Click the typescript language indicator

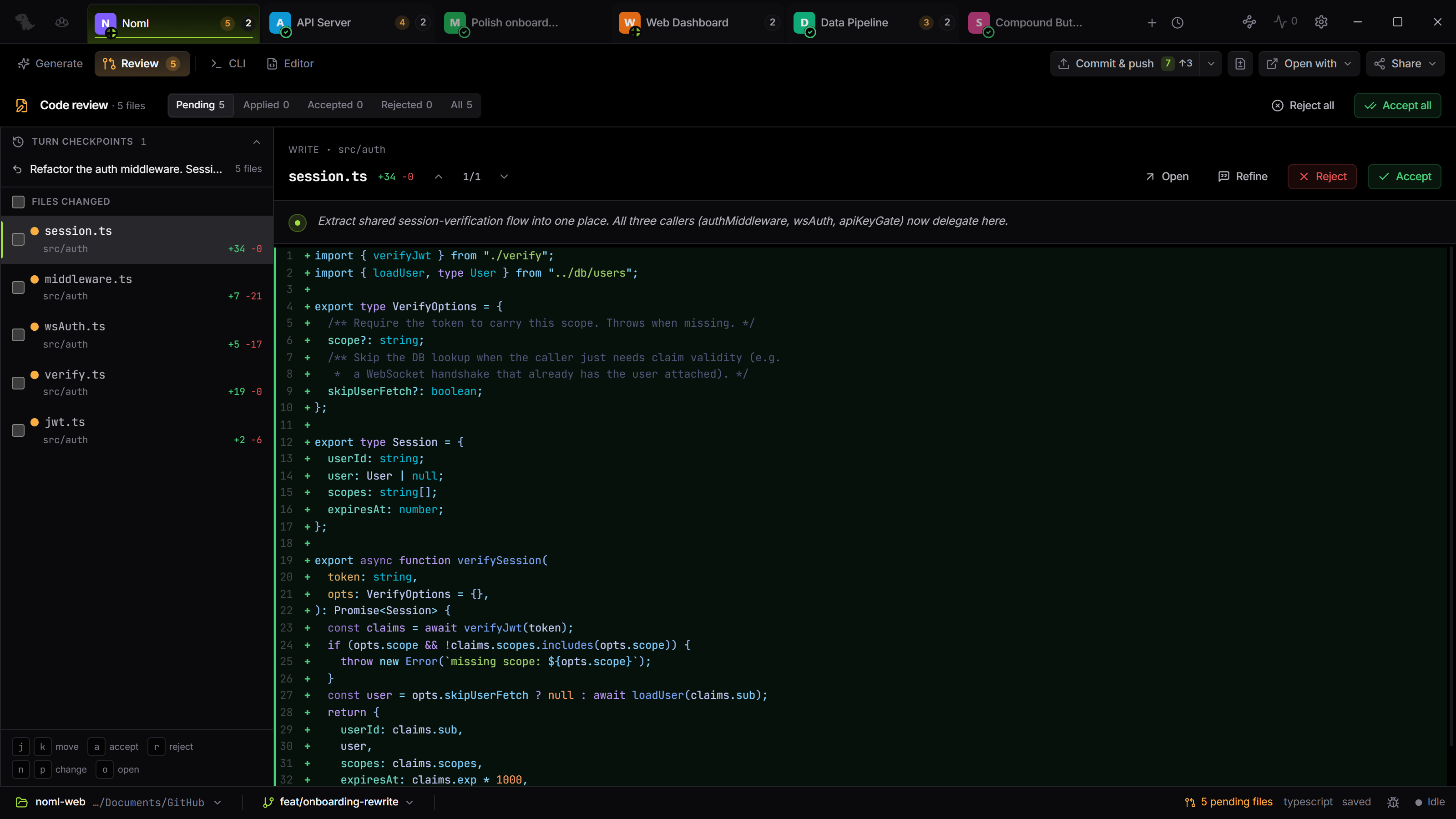pyautogui.click(x=1307, y=802)
